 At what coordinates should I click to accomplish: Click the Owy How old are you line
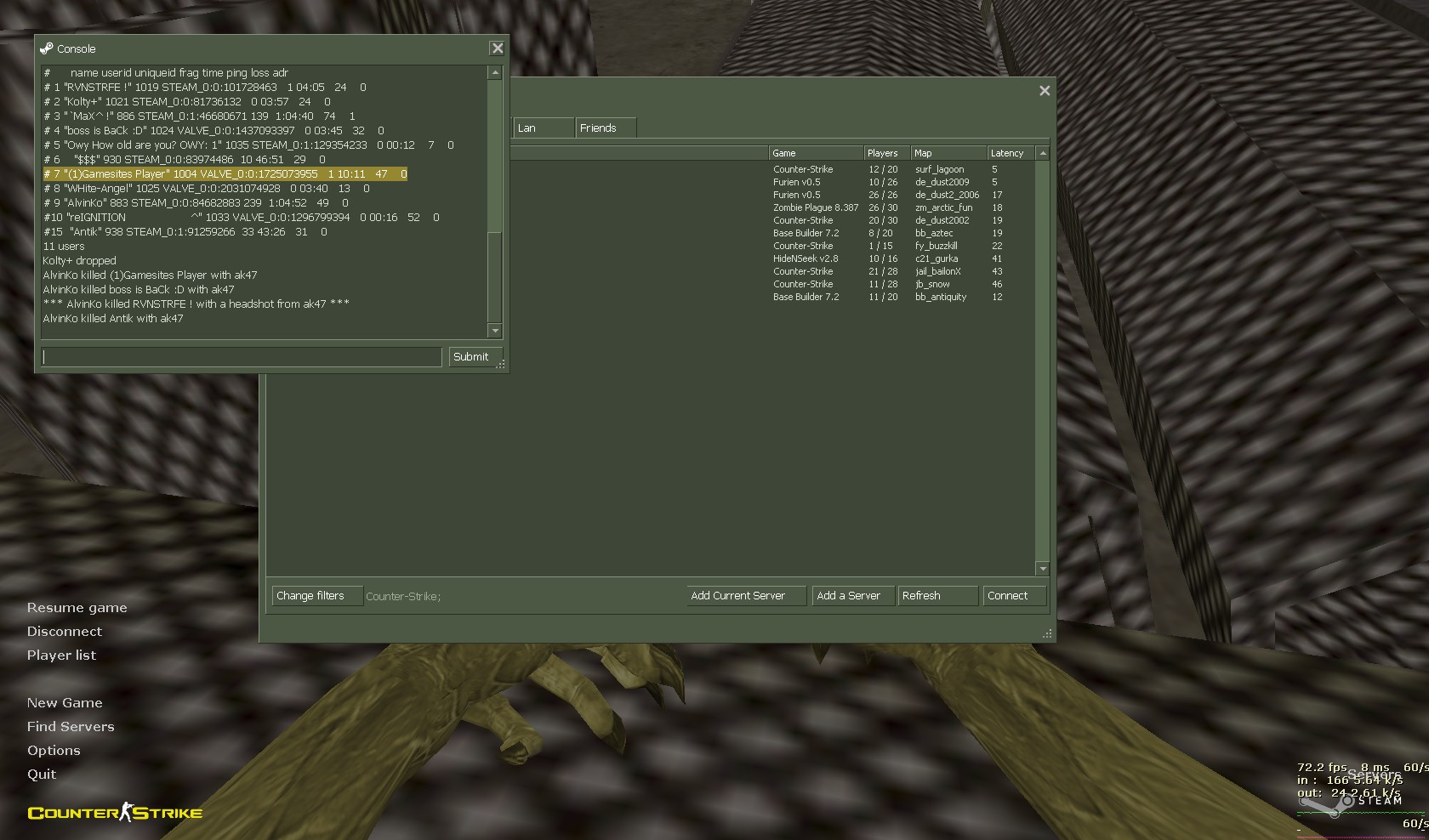tap(248, 145)
